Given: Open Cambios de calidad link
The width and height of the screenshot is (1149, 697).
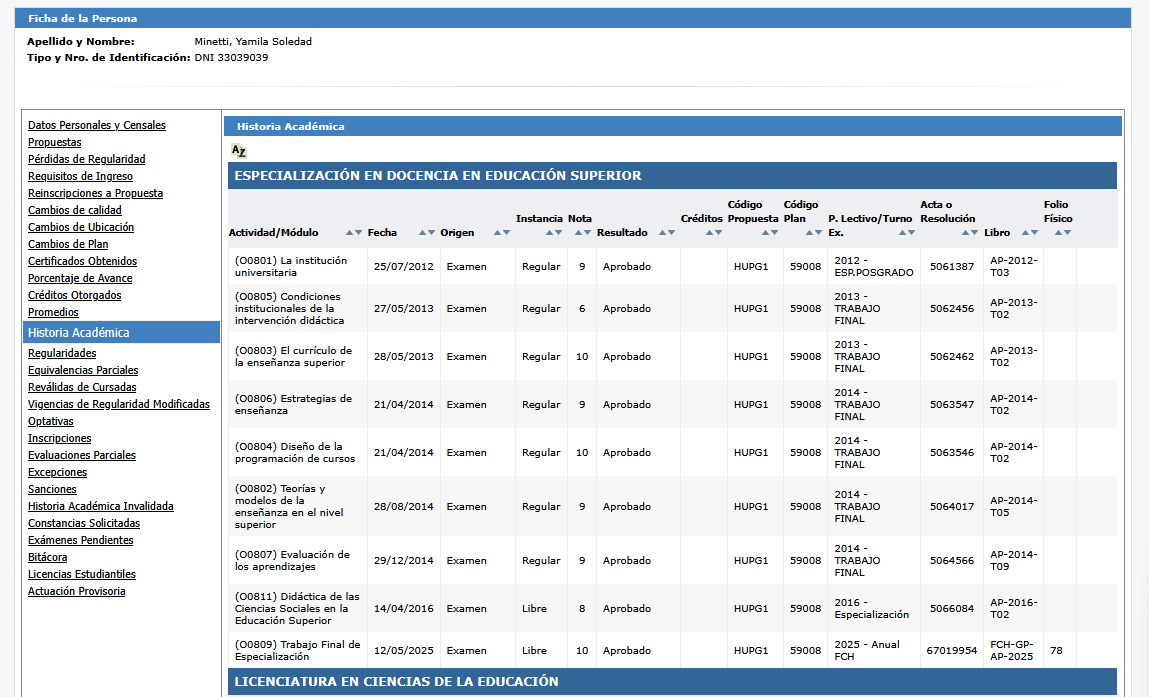Looking at the screenshot, I should pos(75,210).
